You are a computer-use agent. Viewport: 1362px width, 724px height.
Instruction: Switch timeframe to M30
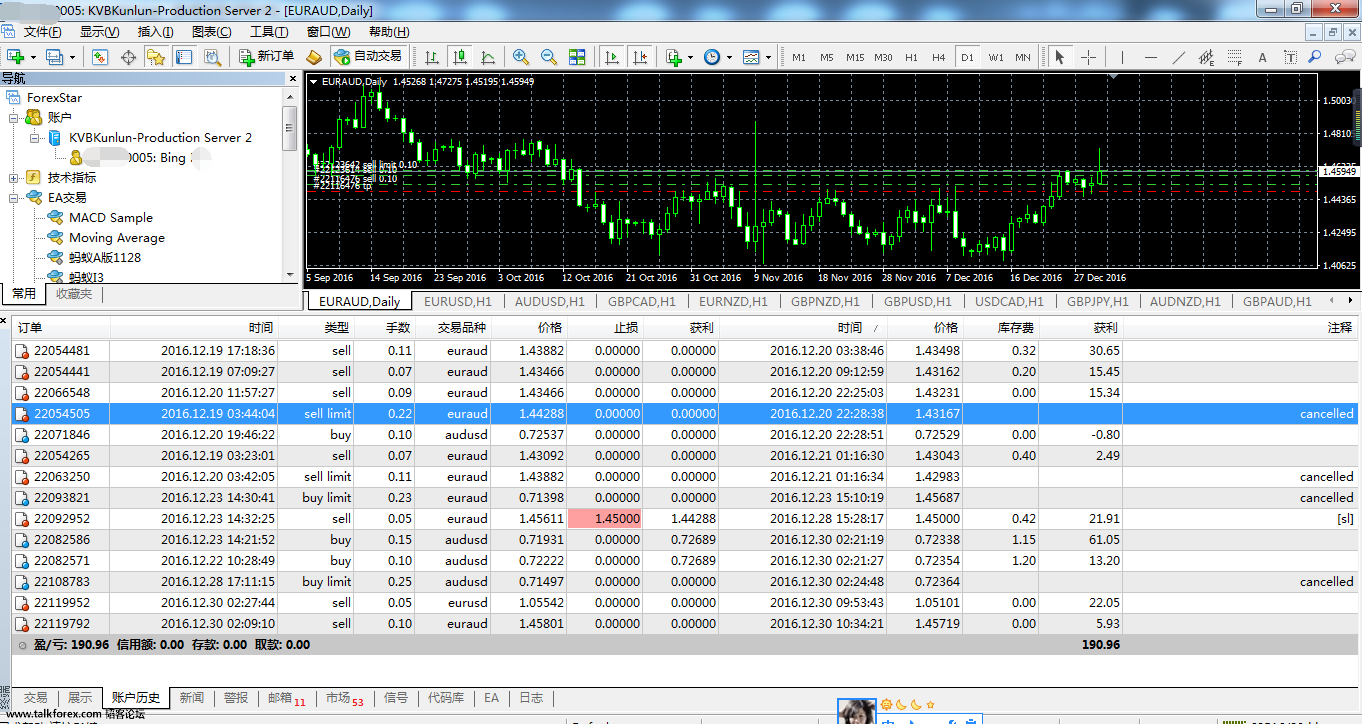pyautogui.click(x=883, y=57)
